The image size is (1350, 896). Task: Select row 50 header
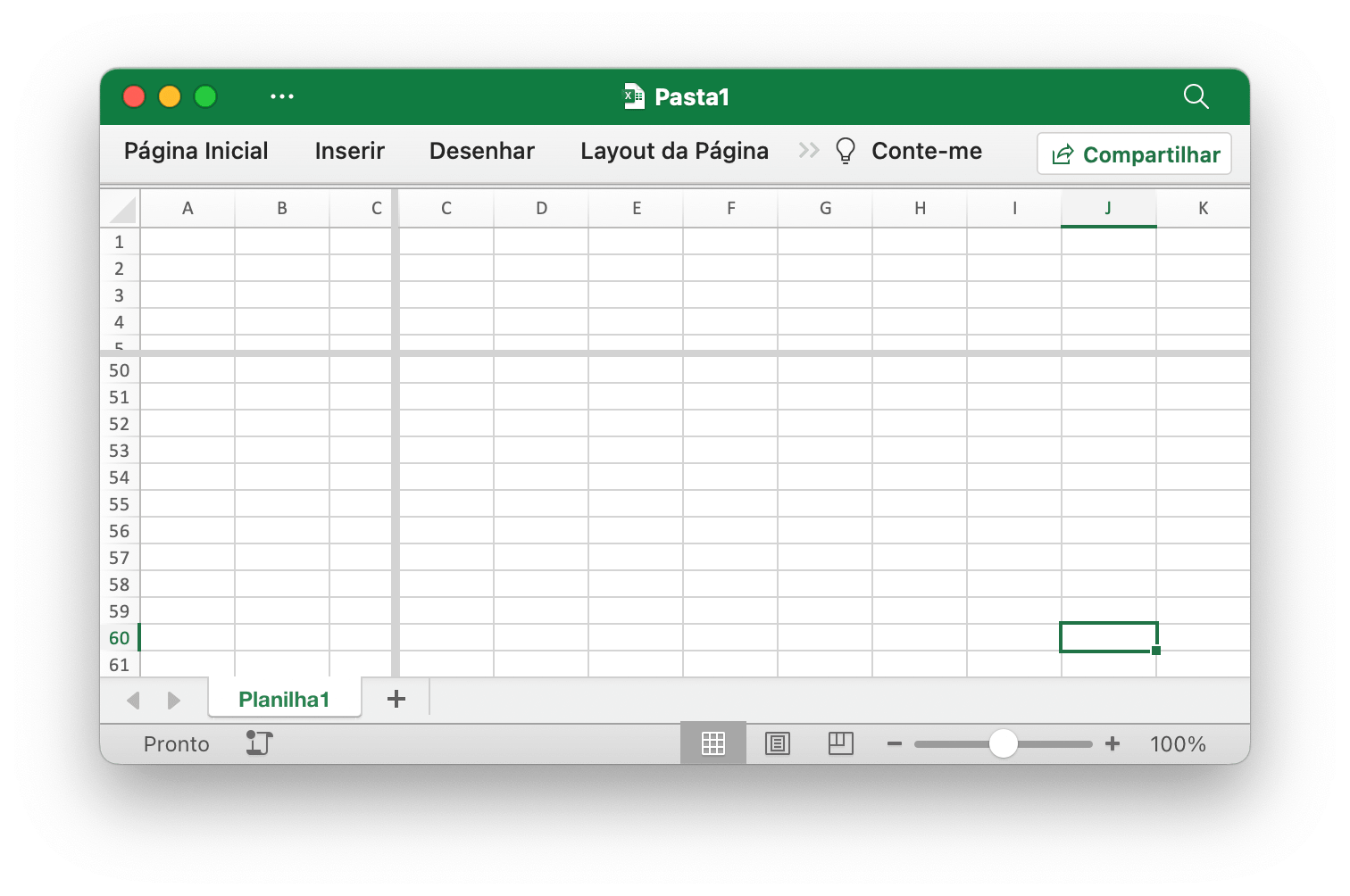point(120,370)
